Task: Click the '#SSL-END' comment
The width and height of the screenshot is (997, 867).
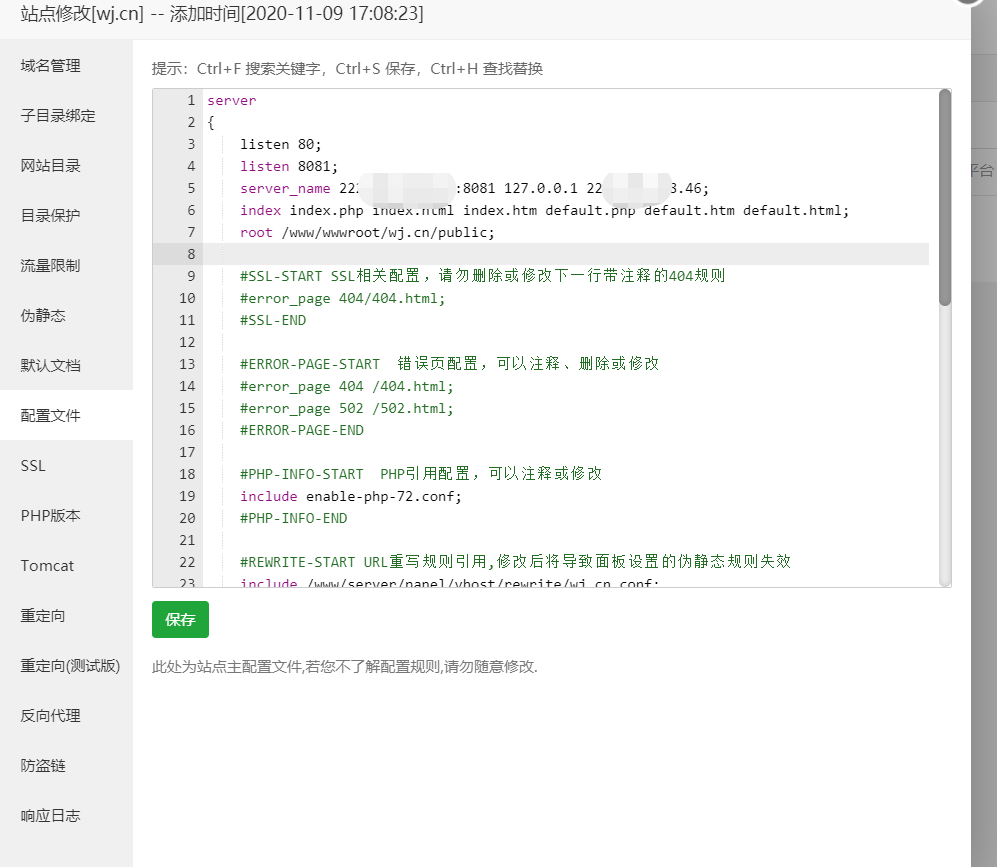Action: point(273,320)
